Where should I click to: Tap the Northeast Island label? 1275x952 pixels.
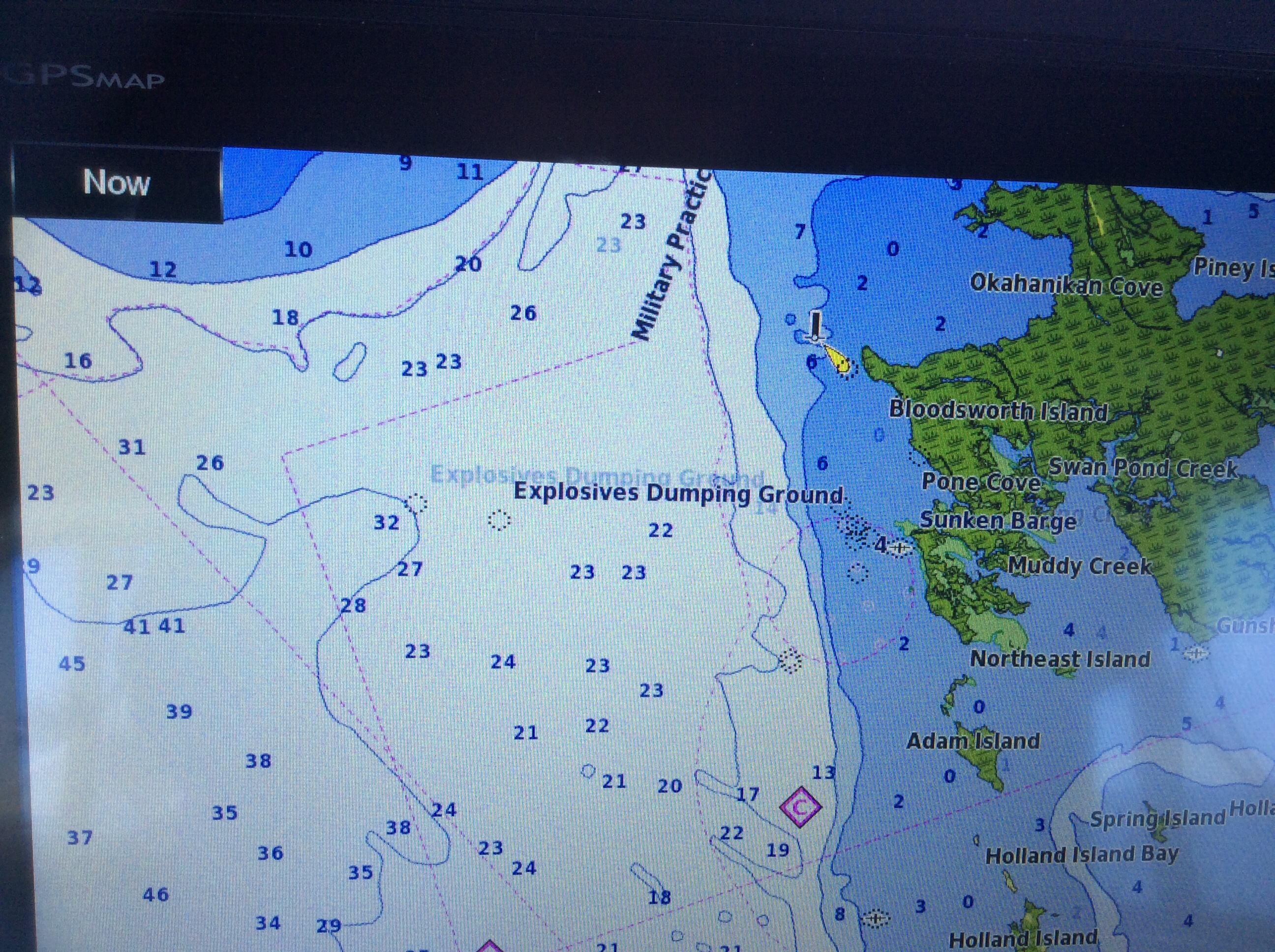click(1060, 659)
